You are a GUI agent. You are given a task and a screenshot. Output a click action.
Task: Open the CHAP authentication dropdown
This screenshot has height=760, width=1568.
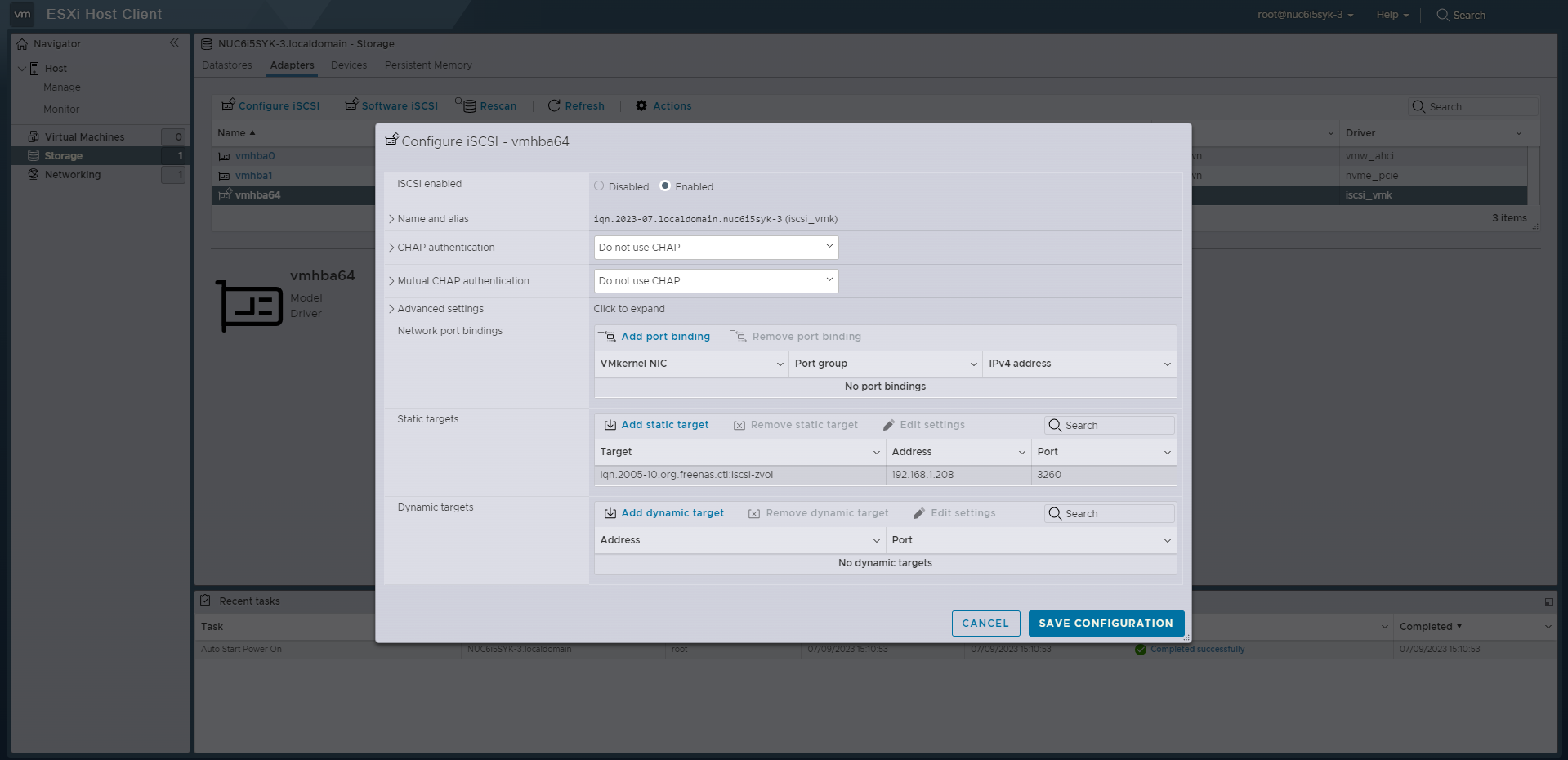tap(716, 248)
